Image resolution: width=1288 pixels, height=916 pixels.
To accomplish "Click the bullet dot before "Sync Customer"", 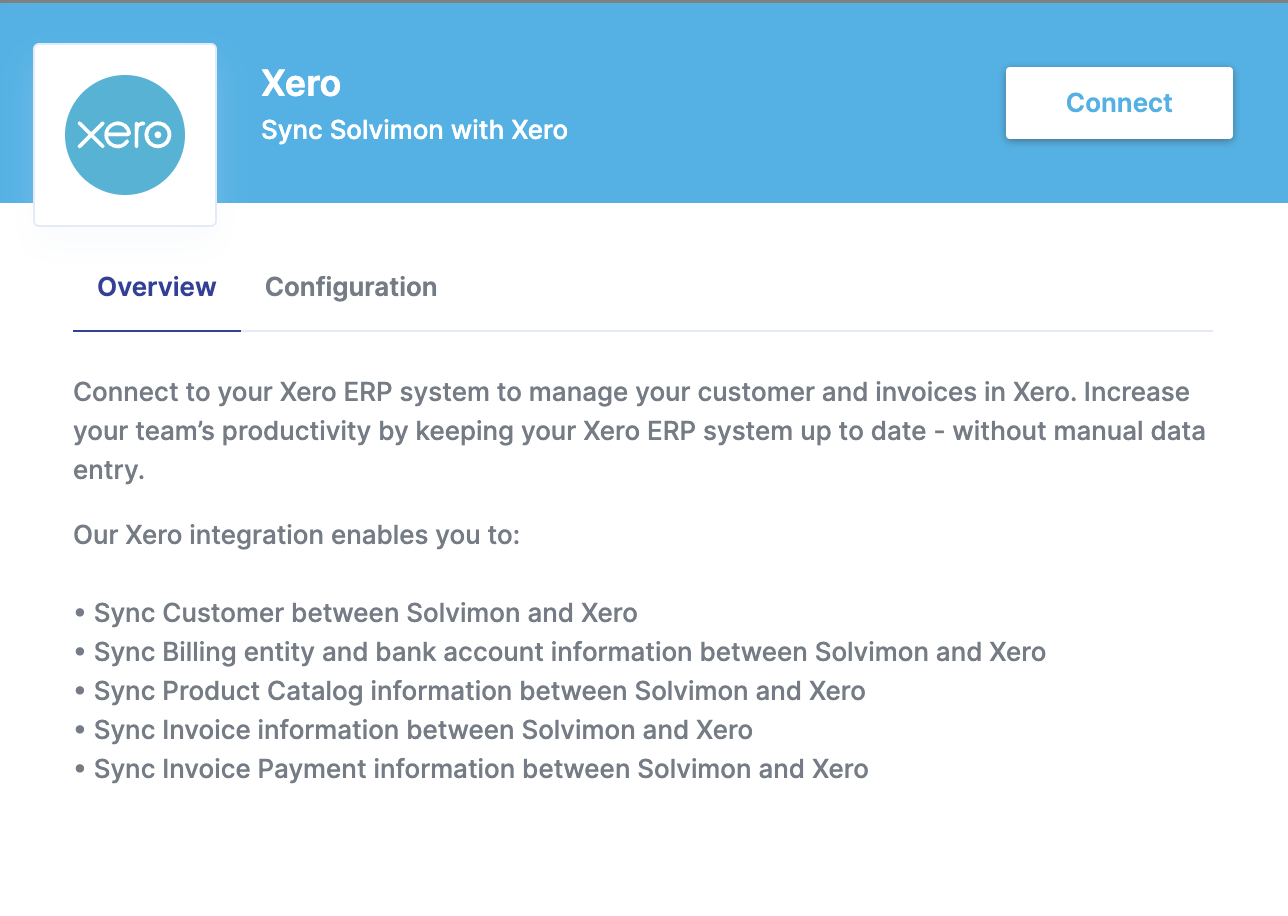I will [x=79, y=614].
